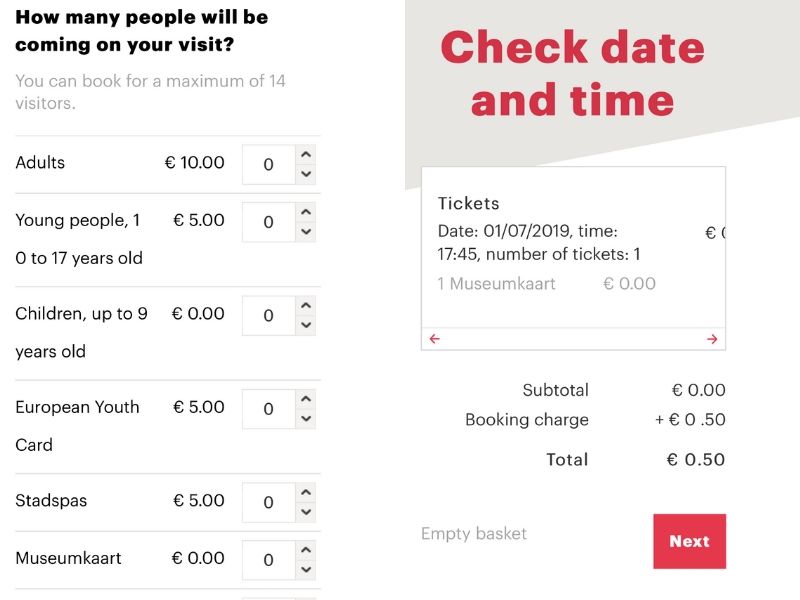800x600 pixels.
Task: Increase Young people ticket count
Action: pos(306,212)
